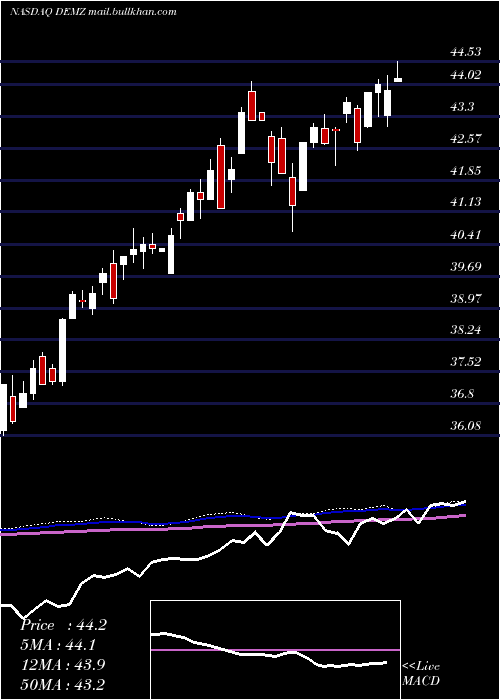Click the 41.85 price axis label
Viewport: 500px width, 700px height.
466,171
